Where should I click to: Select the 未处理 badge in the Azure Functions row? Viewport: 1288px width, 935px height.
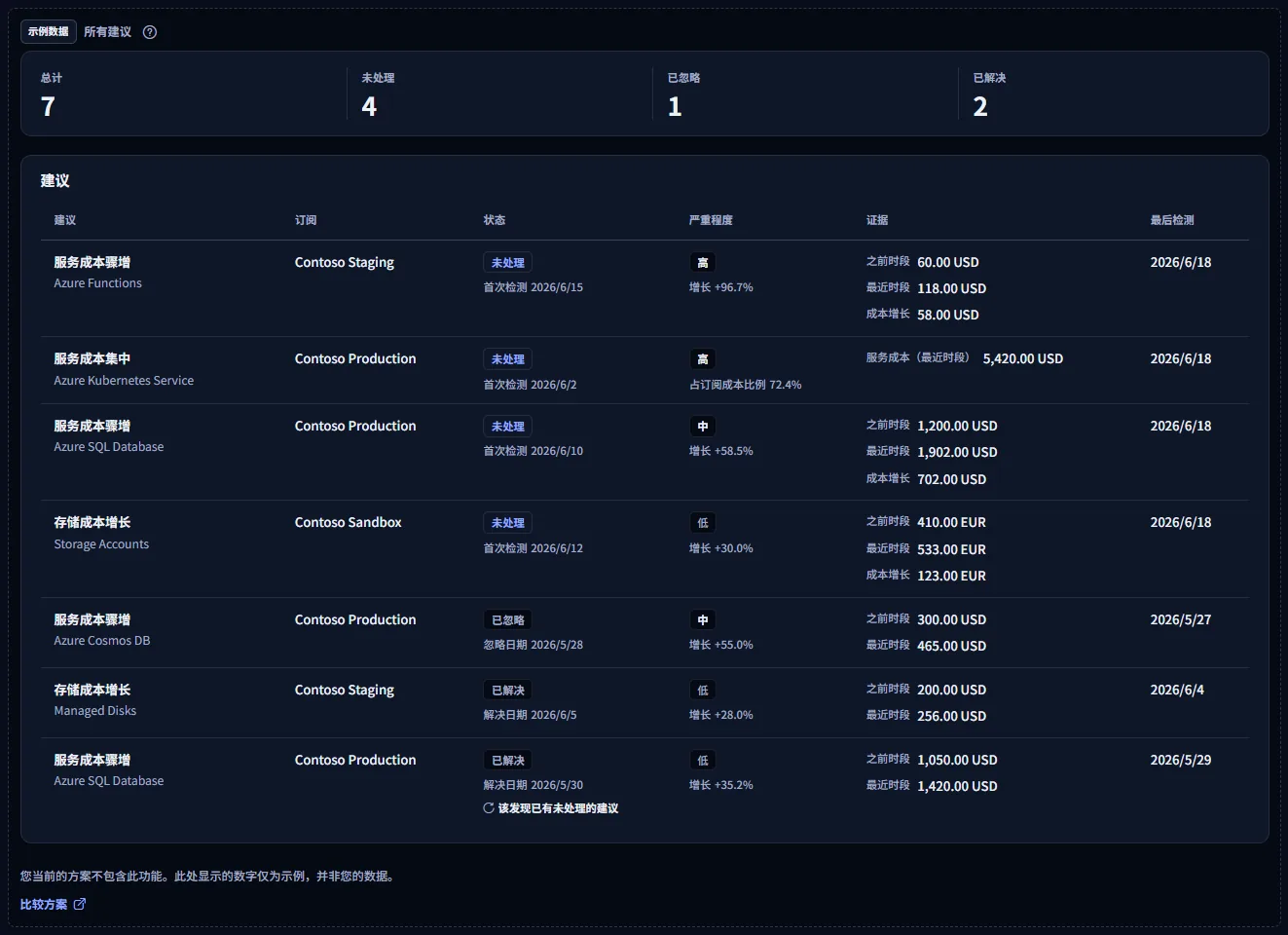tap(508, 263)
